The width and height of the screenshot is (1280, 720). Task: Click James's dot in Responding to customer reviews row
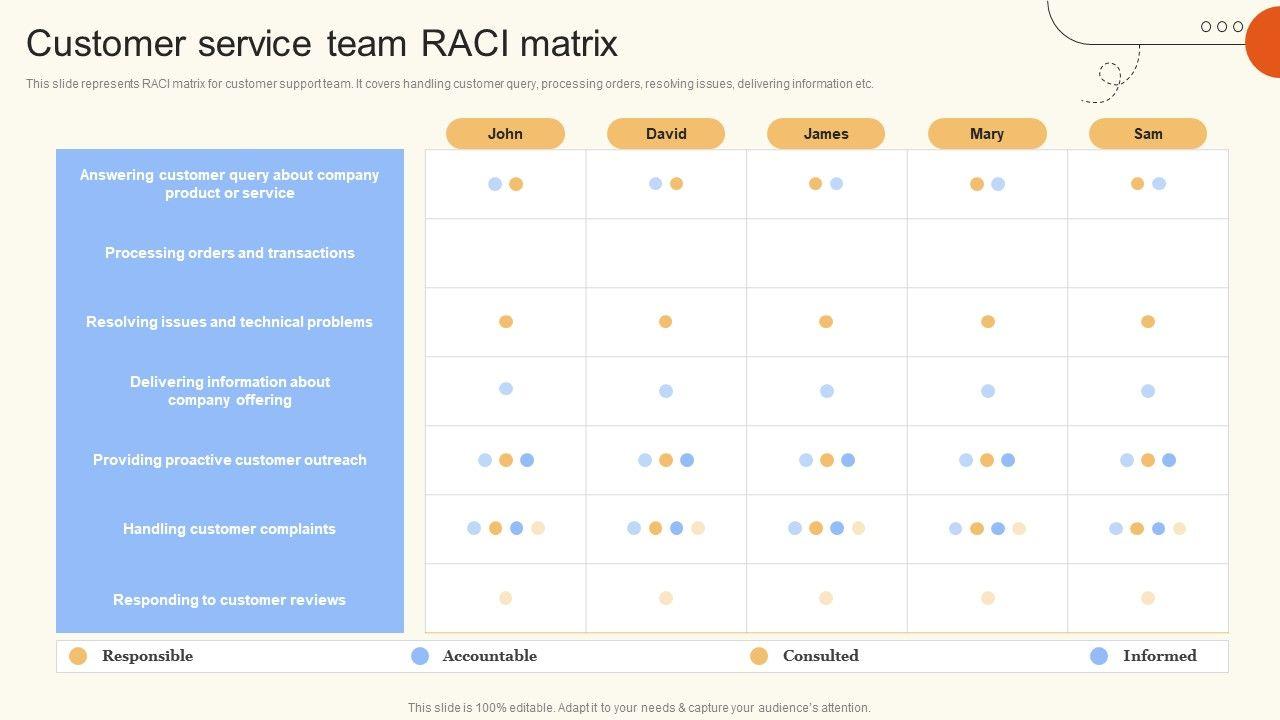point(826,598)
